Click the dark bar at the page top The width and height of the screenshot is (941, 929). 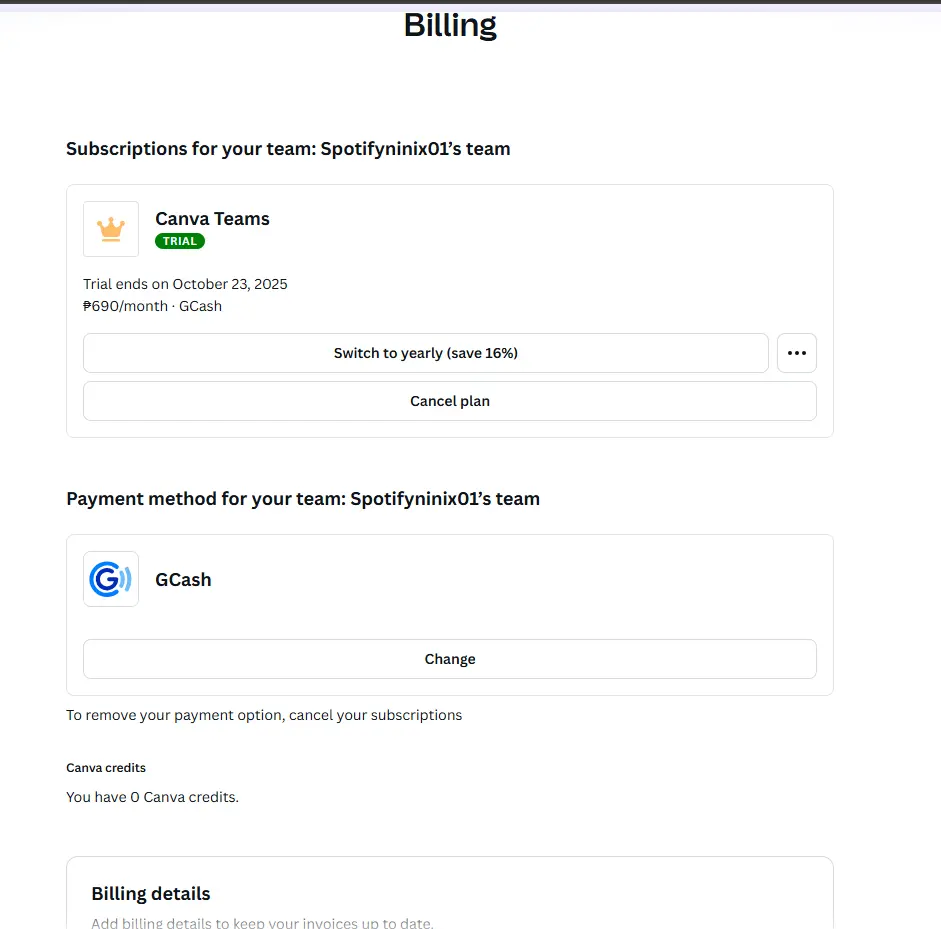pos(470,2)
